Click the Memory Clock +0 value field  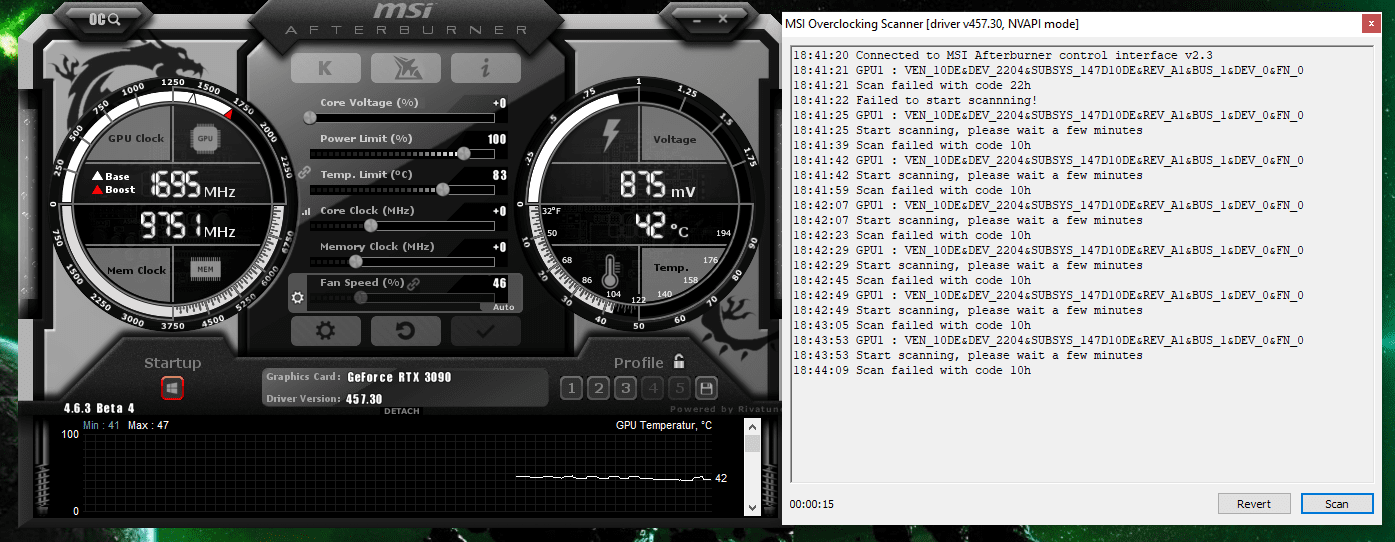tap(499, 247)
